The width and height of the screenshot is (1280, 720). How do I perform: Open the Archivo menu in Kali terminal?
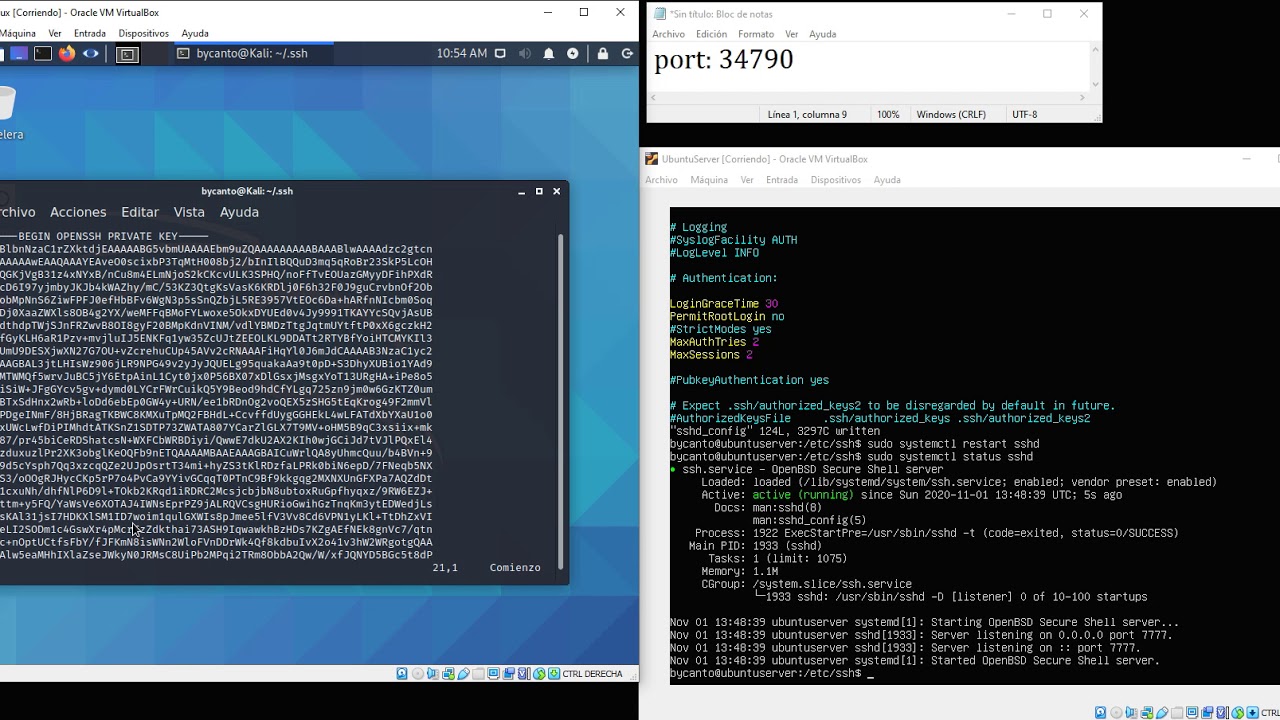click(x=17, y=212)
